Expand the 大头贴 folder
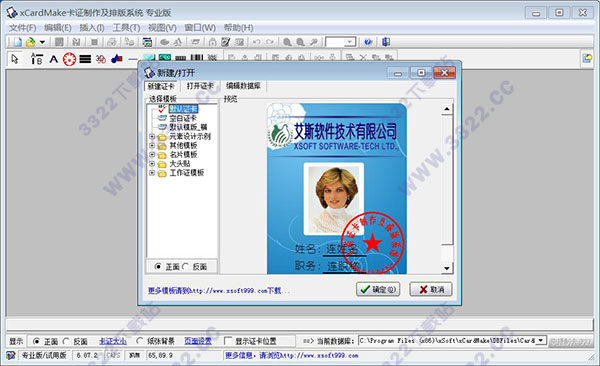 point(152,163)
